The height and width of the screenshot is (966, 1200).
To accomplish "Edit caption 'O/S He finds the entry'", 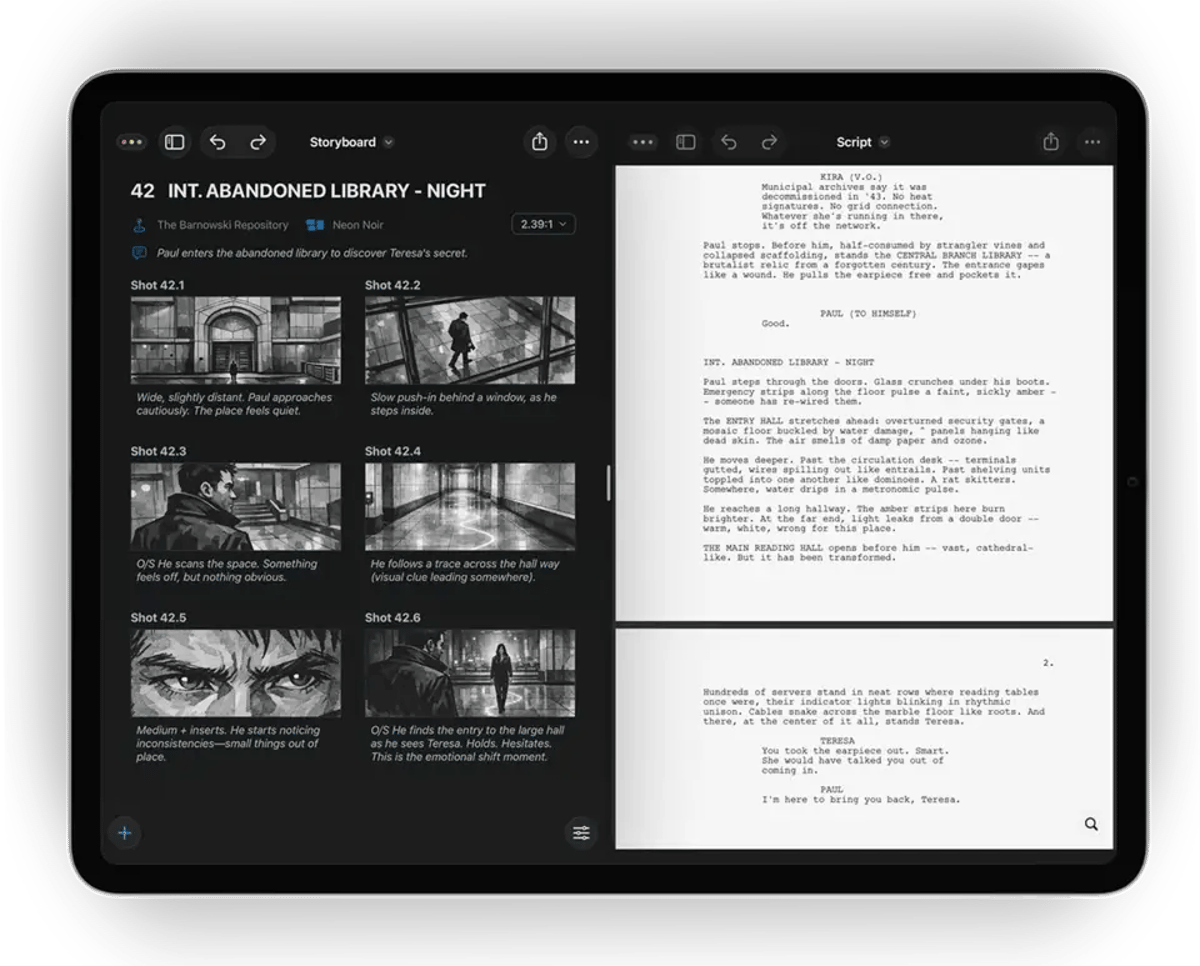I will (x=467, y=743).
